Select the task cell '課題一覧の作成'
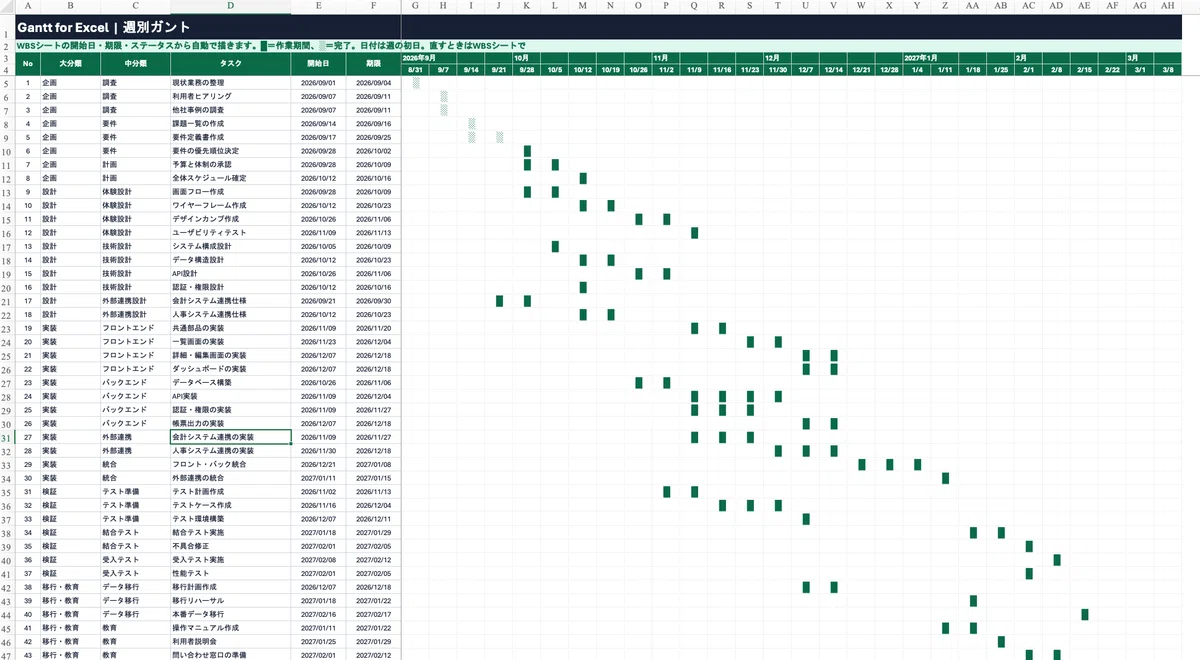The image size is (1200, 660). [231, 123]
